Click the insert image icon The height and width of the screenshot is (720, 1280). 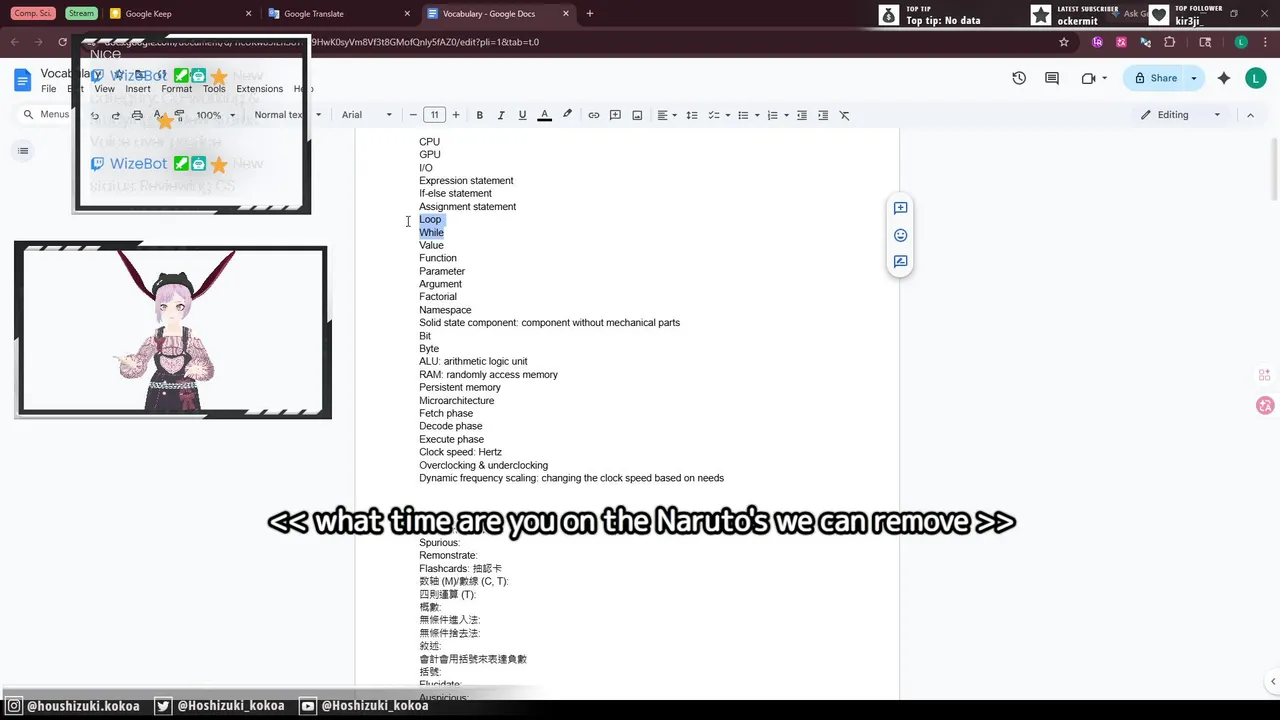[x=637, y=115]
